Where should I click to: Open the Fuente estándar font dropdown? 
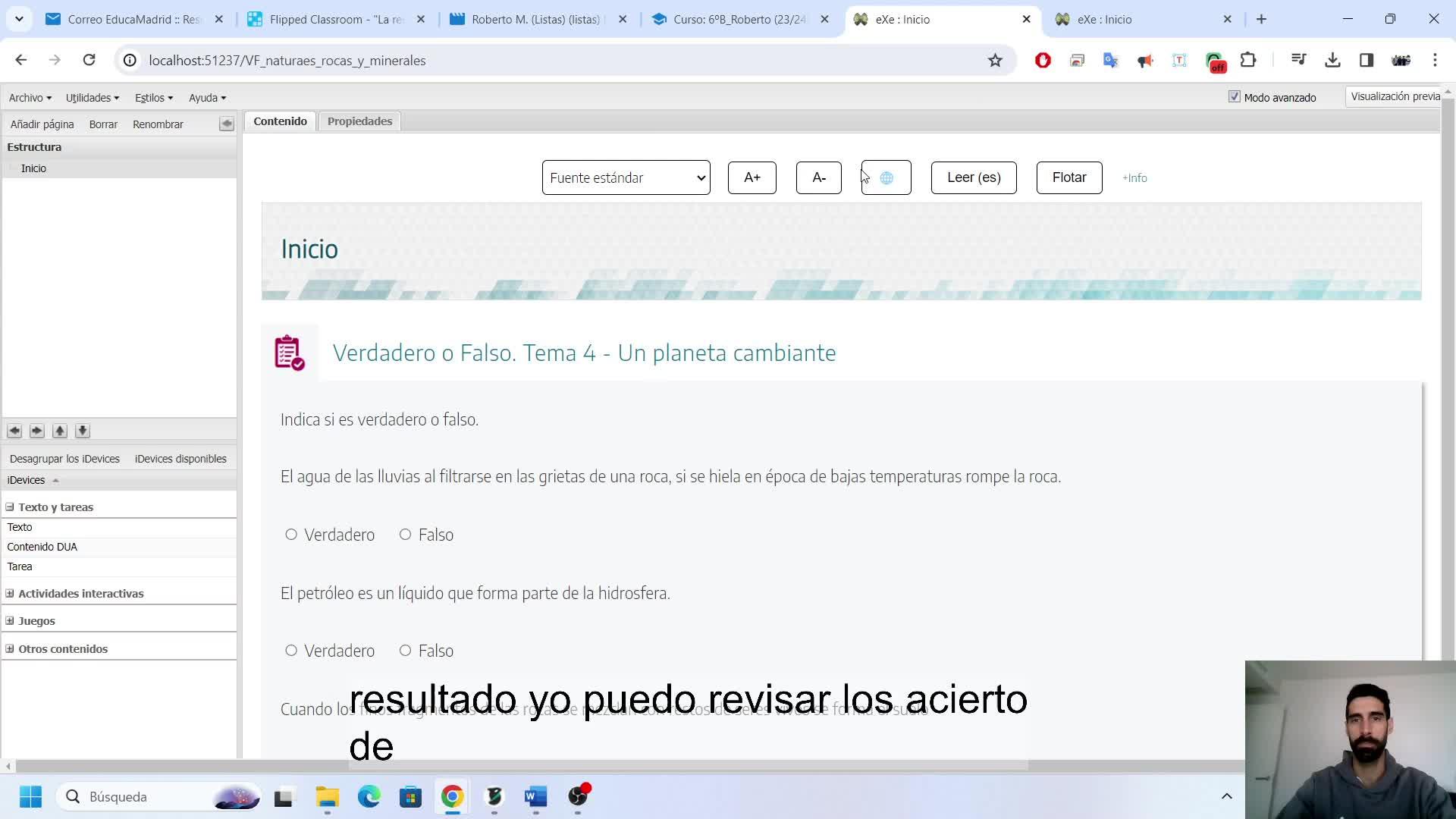(x=626, y=177)
